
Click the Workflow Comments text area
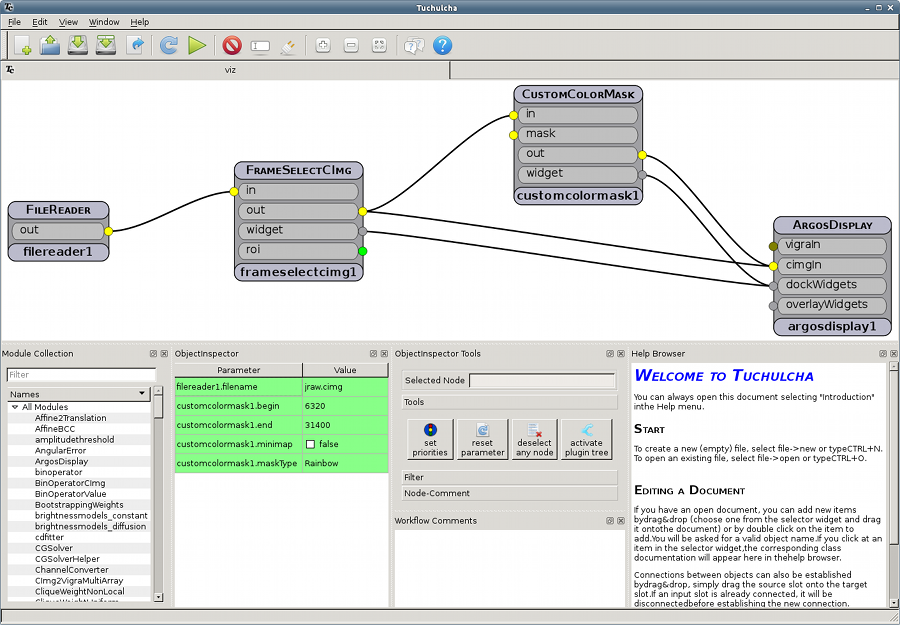pos(509,568)
